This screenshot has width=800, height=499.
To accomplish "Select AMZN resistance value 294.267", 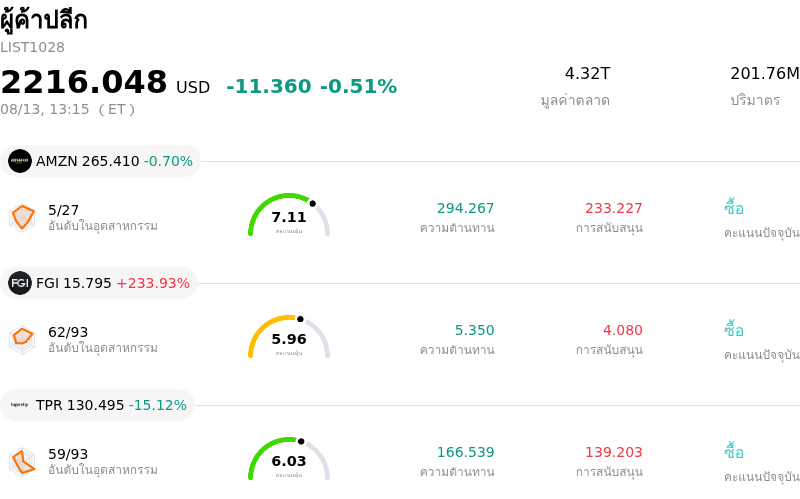I will (465, 208).
